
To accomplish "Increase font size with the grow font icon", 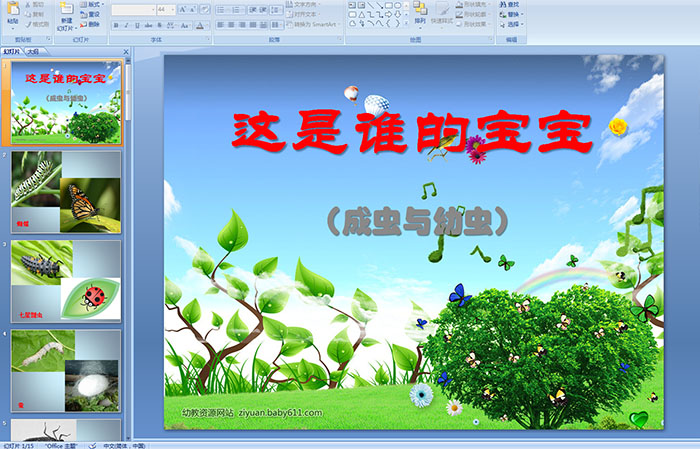I will pyautogui.click(x=183, y=9).
